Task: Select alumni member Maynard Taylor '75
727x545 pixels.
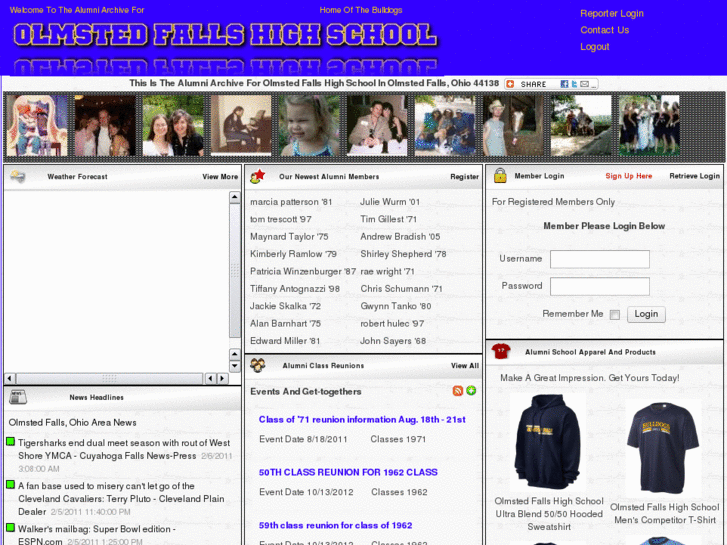Action: 289,237
